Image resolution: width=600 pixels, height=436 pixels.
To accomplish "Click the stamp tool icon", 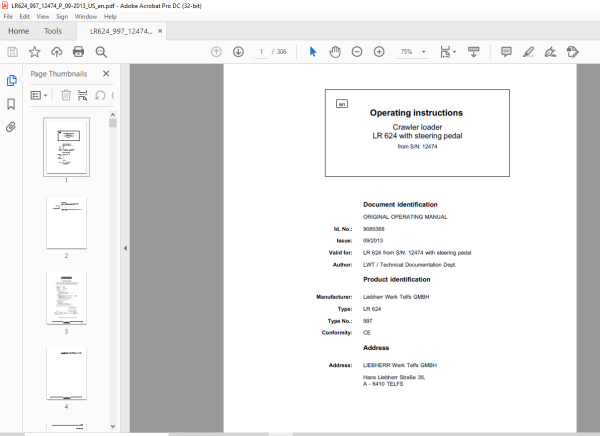I will pyautogui.click(x=572, y=52).
